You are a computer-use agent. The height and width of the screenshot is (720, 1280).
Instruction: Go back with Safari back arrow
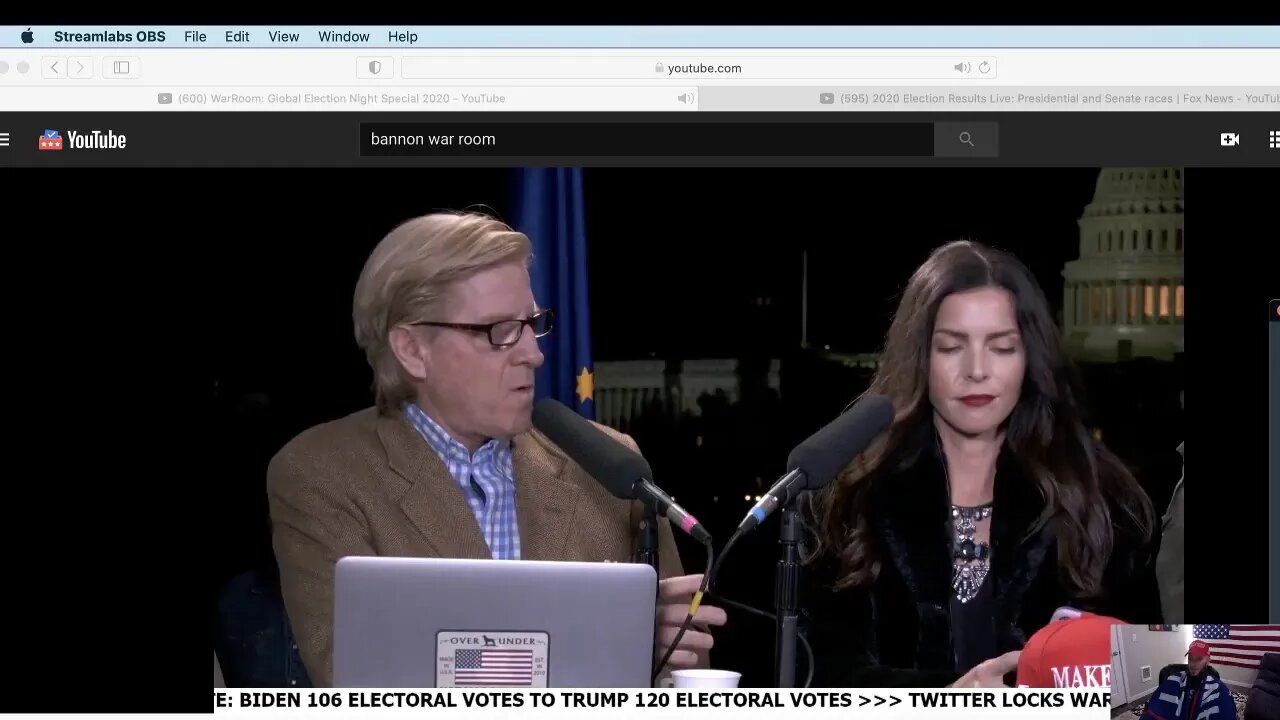coord(54,67)
